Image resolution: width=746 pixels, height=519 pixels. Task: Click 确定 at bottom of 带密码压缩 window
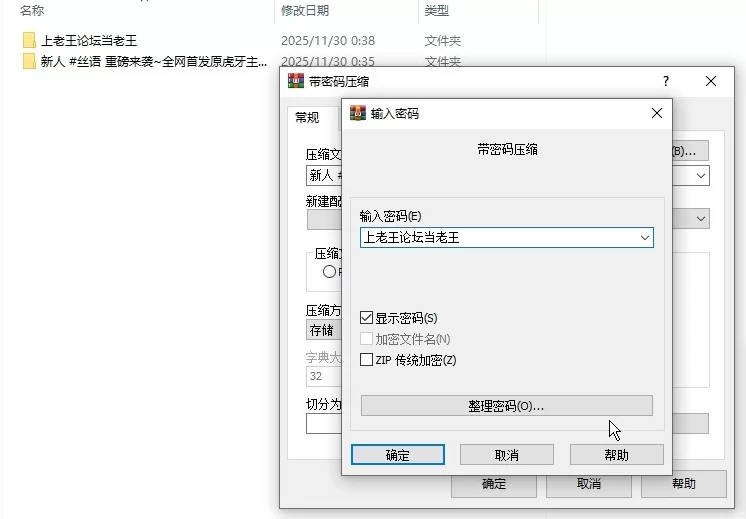494,484
